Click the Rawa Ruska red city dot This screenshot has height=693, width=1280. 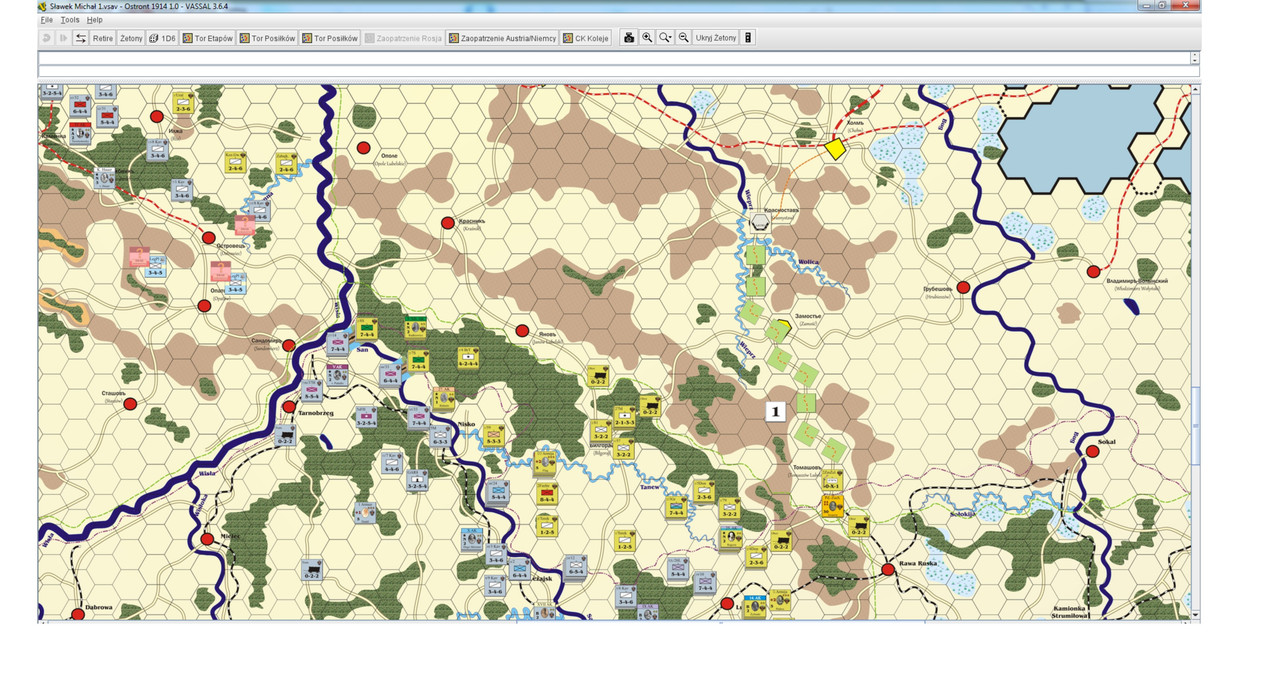[x=888, y=569]
